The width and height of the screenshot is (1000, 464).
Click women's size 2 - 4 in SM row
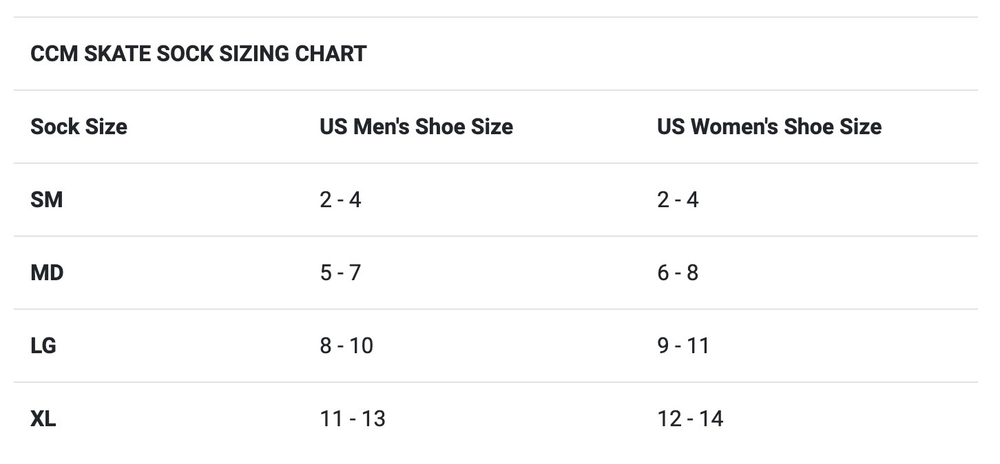pyautogui.click(x=678, y=200)
